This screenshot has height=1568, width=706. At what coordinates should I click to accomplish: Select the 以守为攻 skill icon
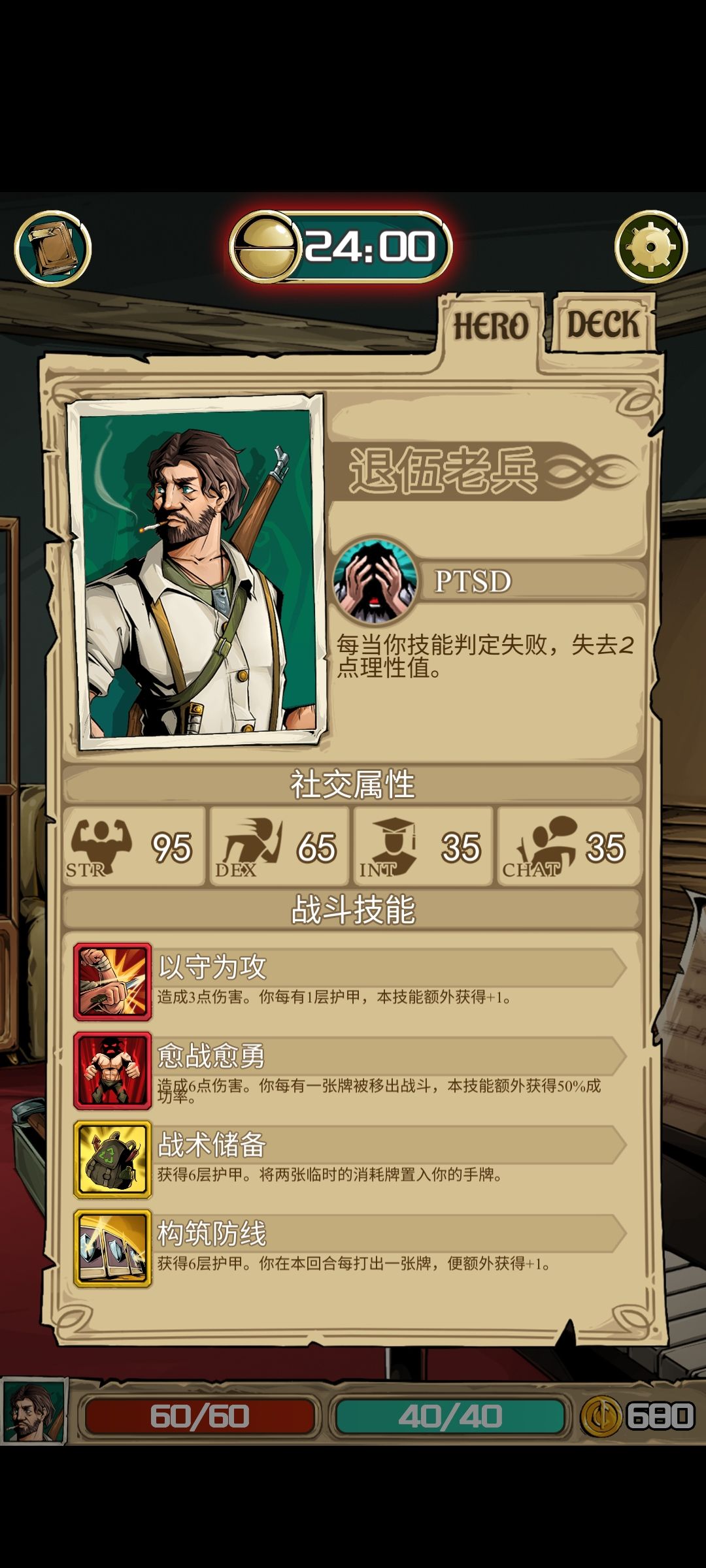[112, 982]
